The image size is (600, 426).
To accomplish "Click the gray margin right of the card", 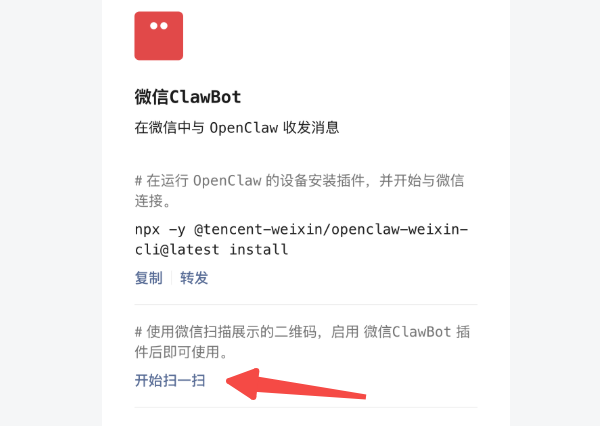I will [555, 213].
